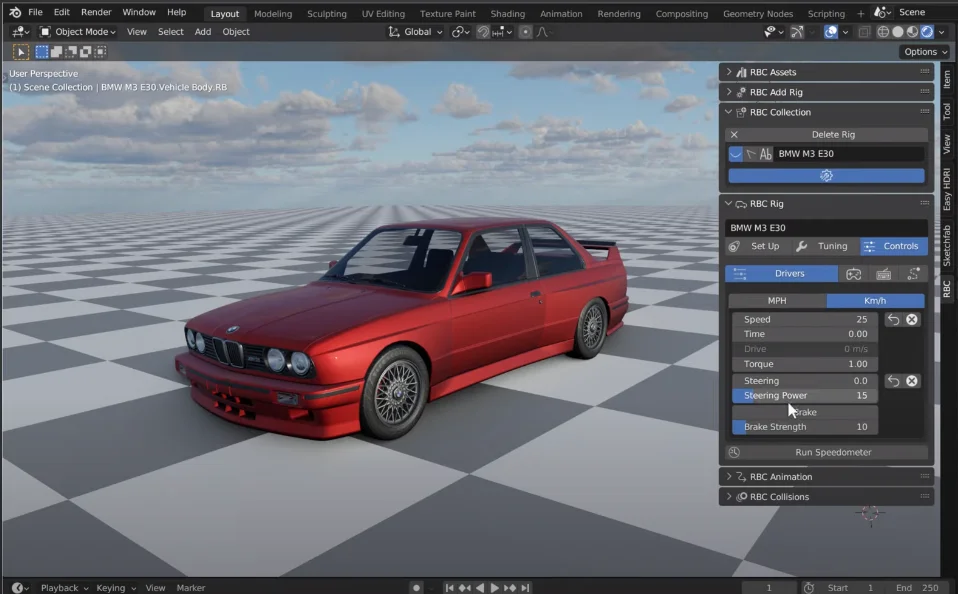Open Global transform orientation dropdown

click(415, 32)
